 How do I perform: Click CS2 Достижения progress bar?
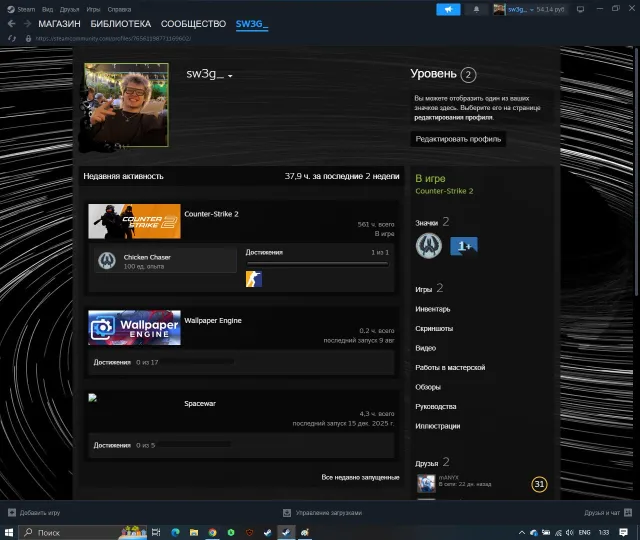(317, 264)
